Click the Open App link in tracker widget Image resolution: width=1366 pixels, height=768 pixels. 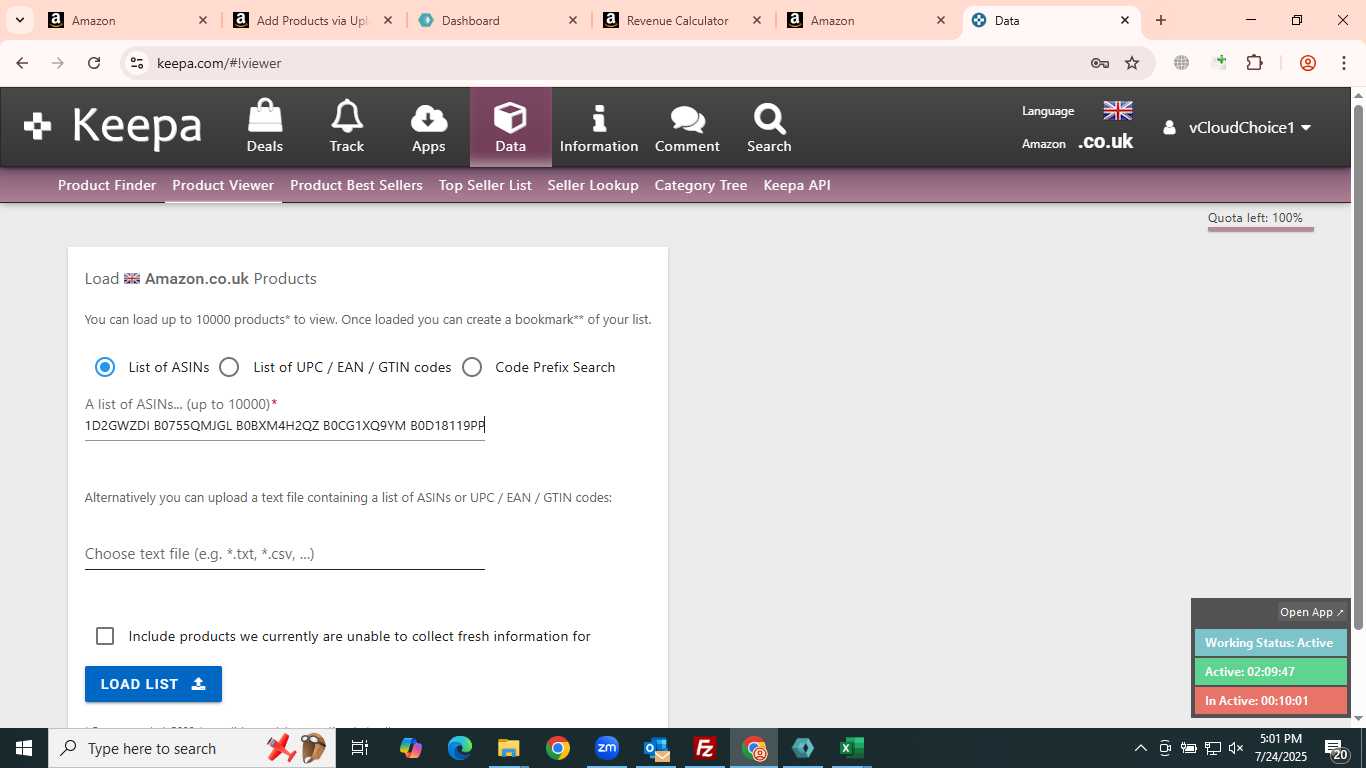[1312, 612]
